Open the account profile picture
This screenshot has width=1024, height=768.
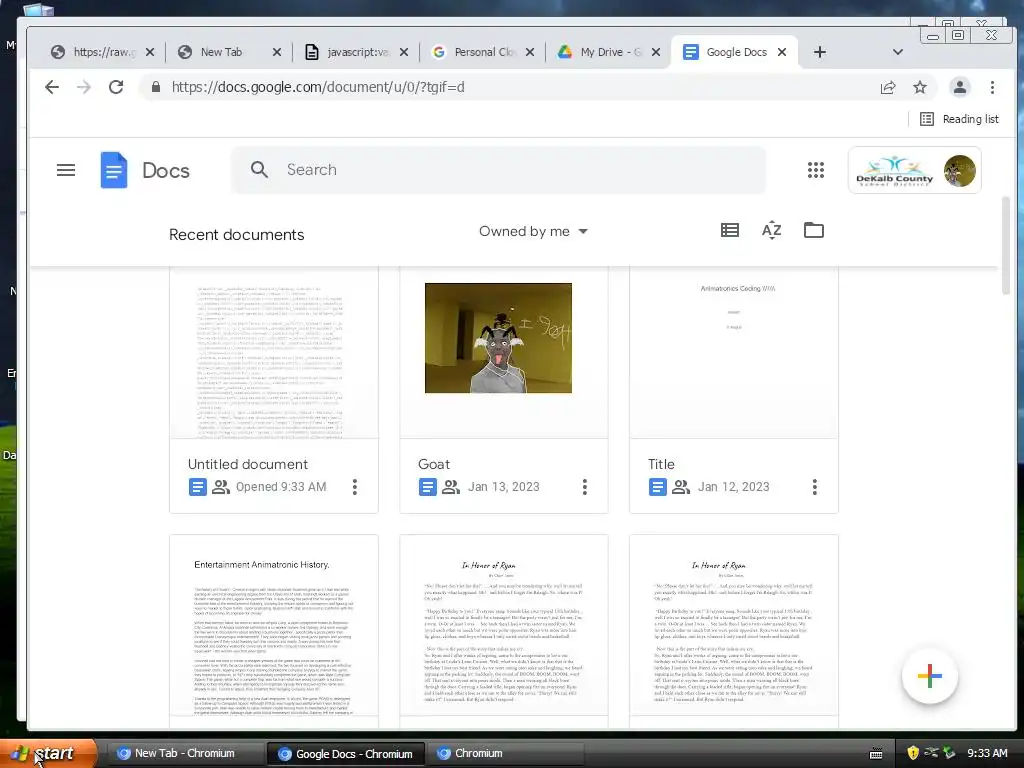click(x=959, y=171)
